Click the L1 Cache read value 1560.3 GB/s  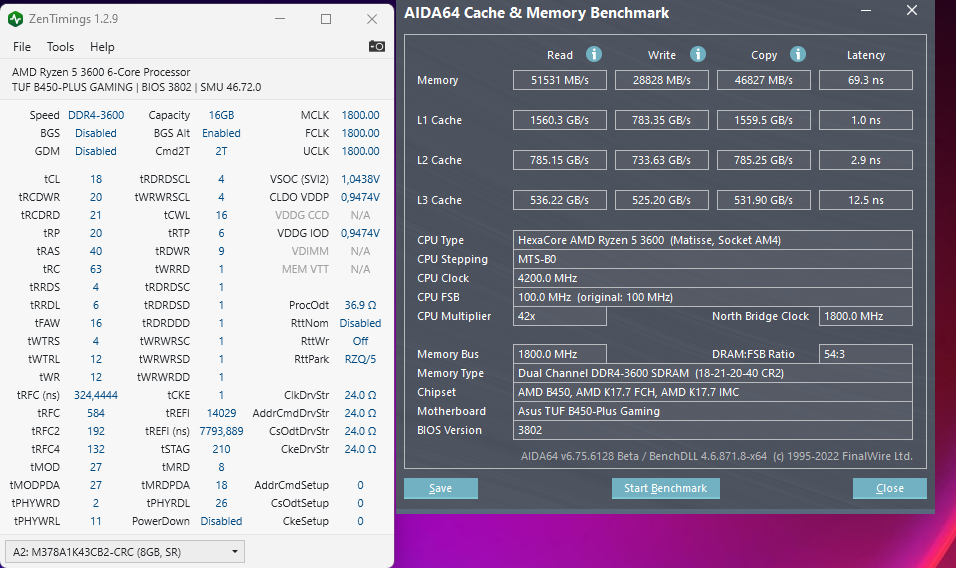point(560,120)
